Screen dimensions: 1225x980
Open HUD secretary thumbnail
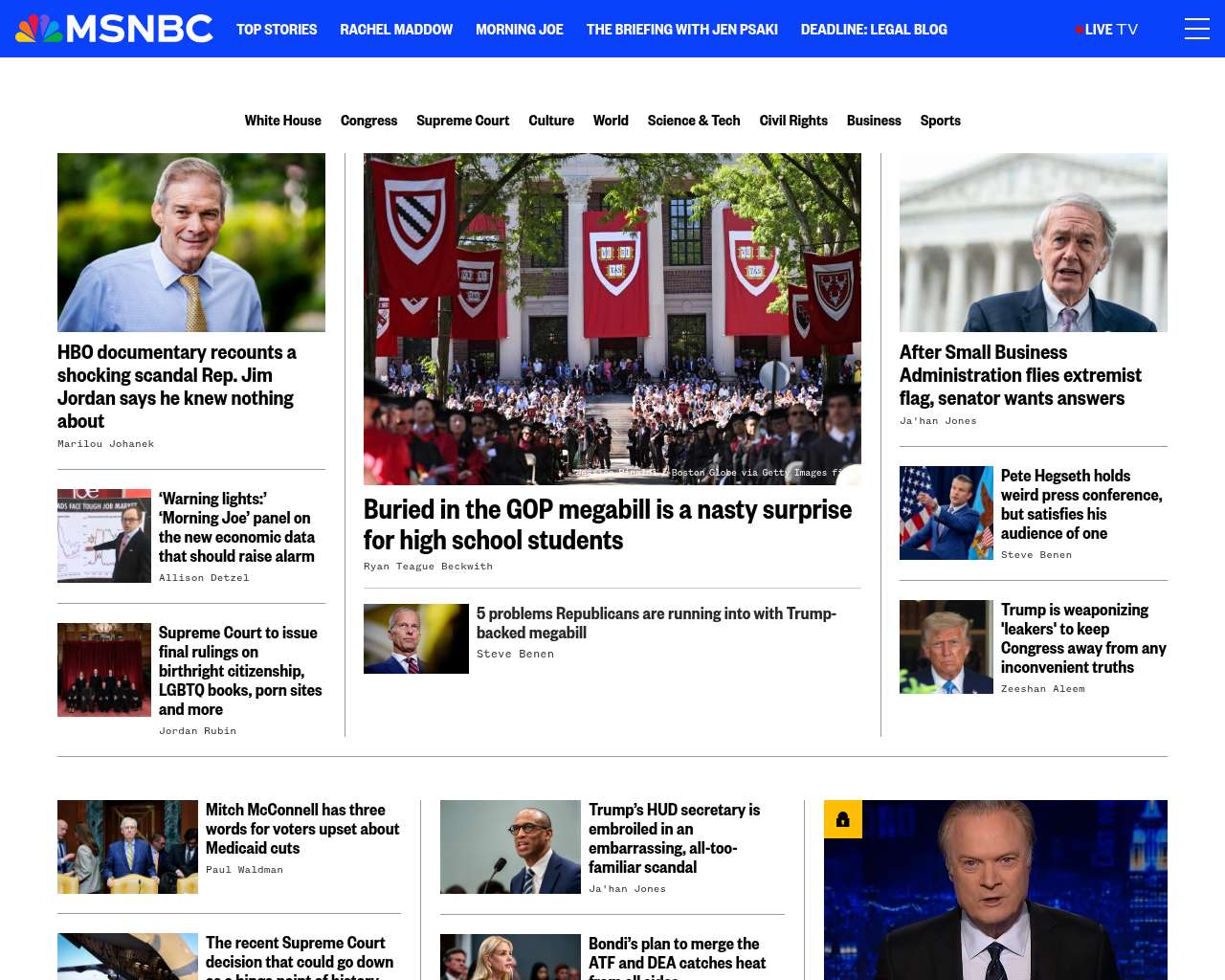(510, 847)
